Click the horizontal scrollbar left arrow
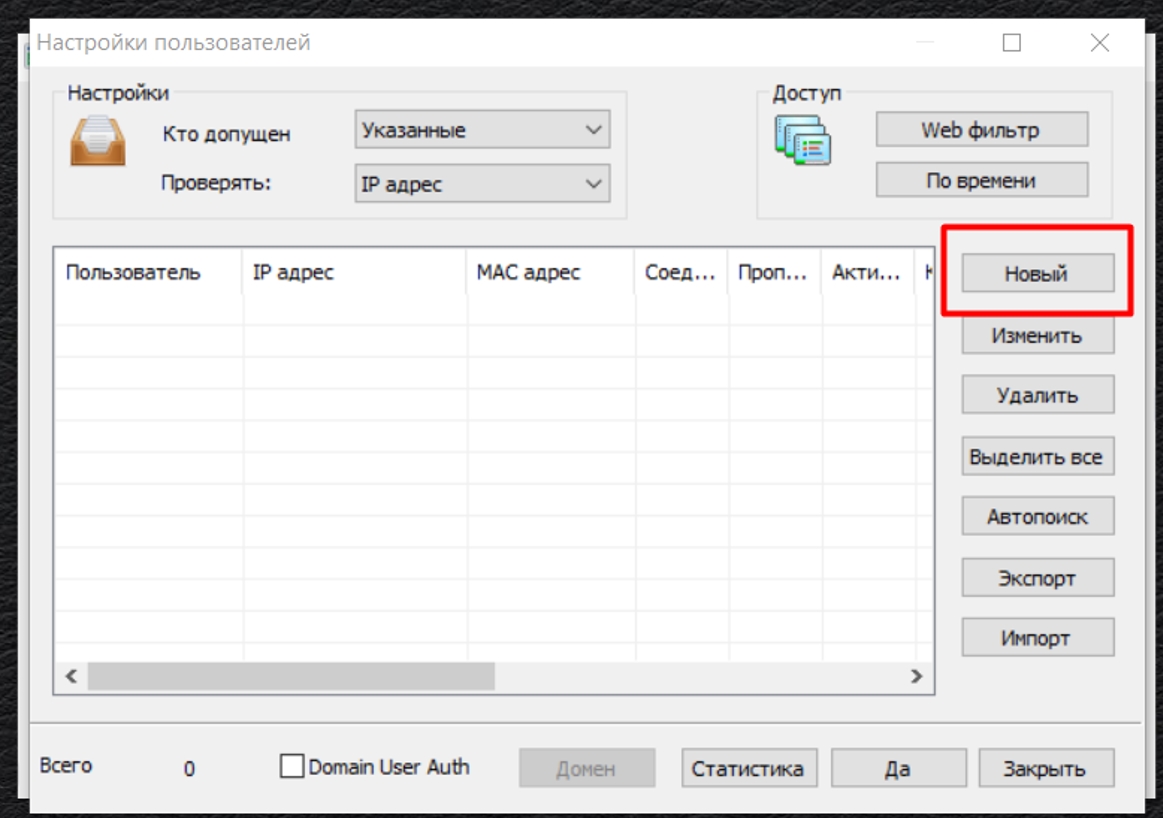This screenshot has width=1163, height=818. click(x=71, y=676)
